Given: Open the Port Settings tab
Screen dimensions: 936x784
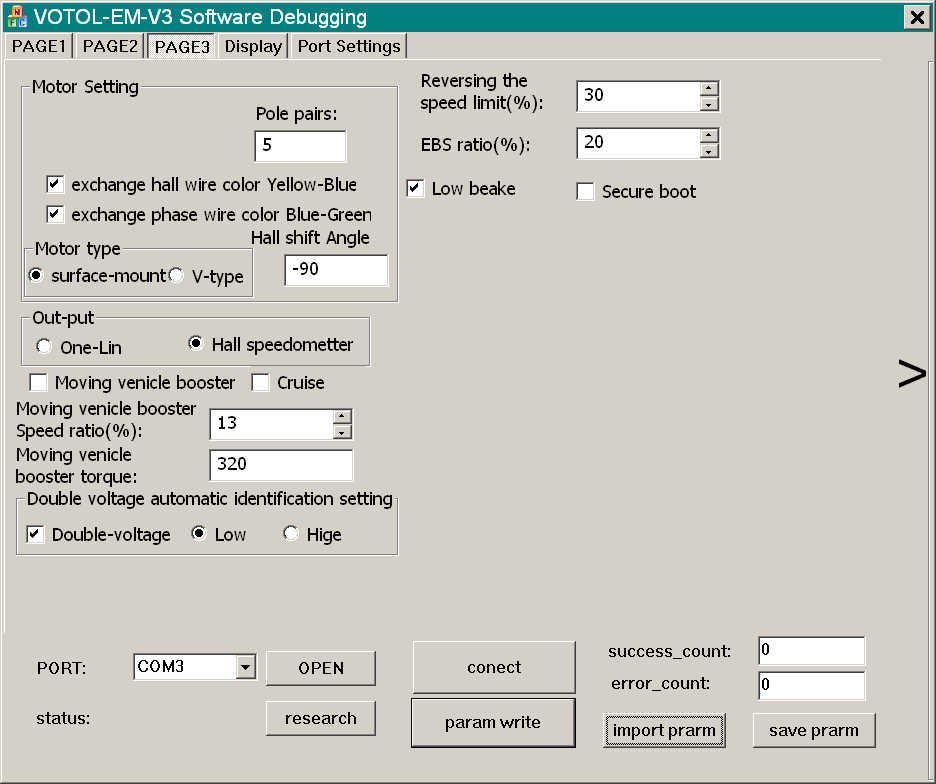Looking at the screenshot, I should point(348,46).
